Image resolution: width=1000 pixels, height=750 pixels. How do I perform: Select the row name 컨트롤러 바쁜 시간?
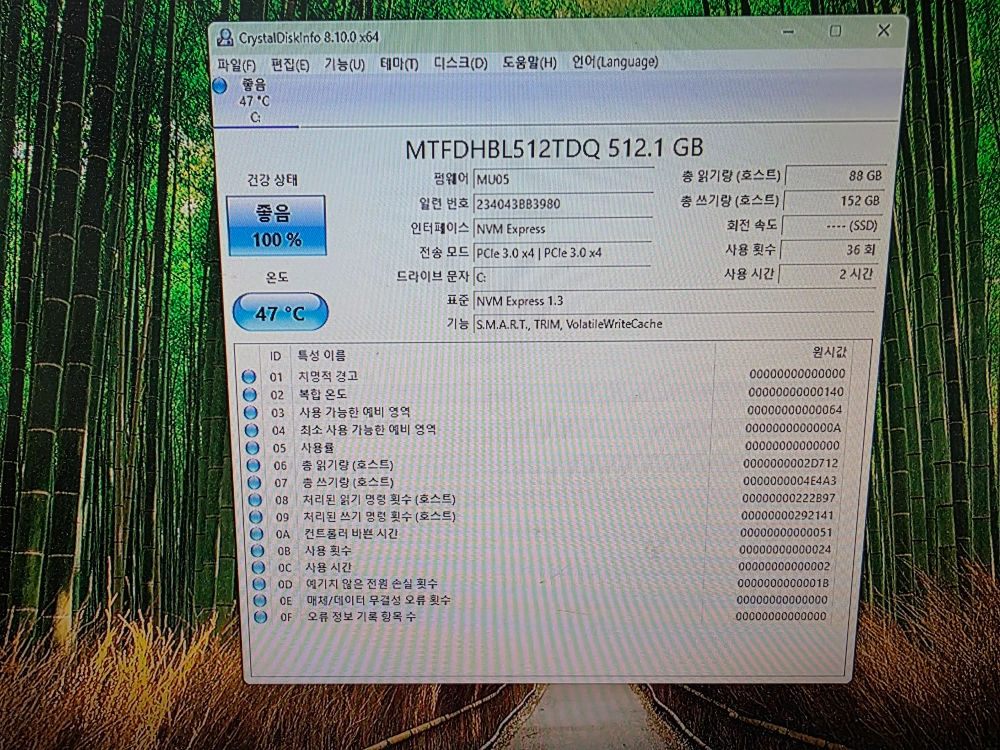point(351,533)
